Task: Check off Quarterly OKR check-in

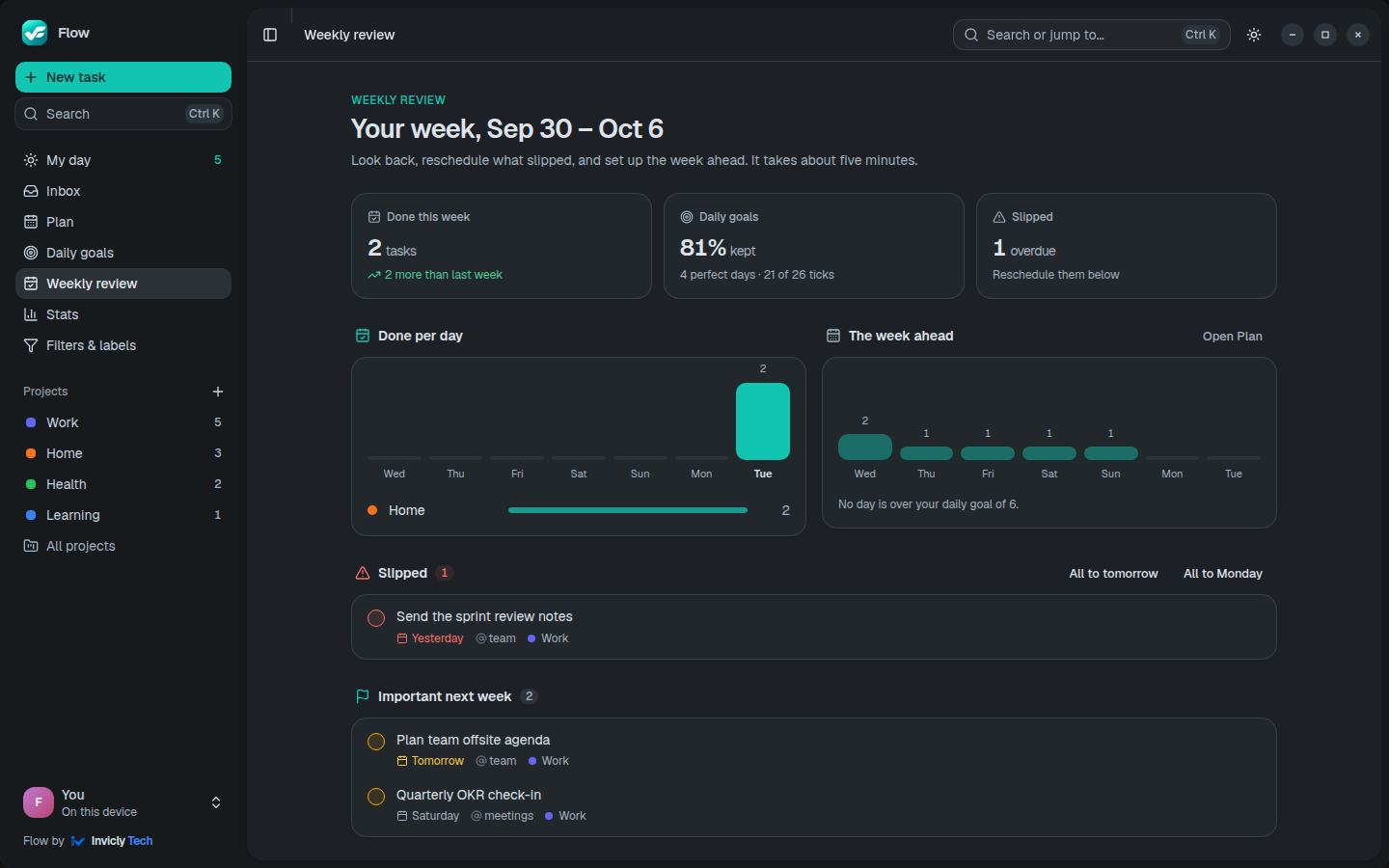Action: point(376,797)
